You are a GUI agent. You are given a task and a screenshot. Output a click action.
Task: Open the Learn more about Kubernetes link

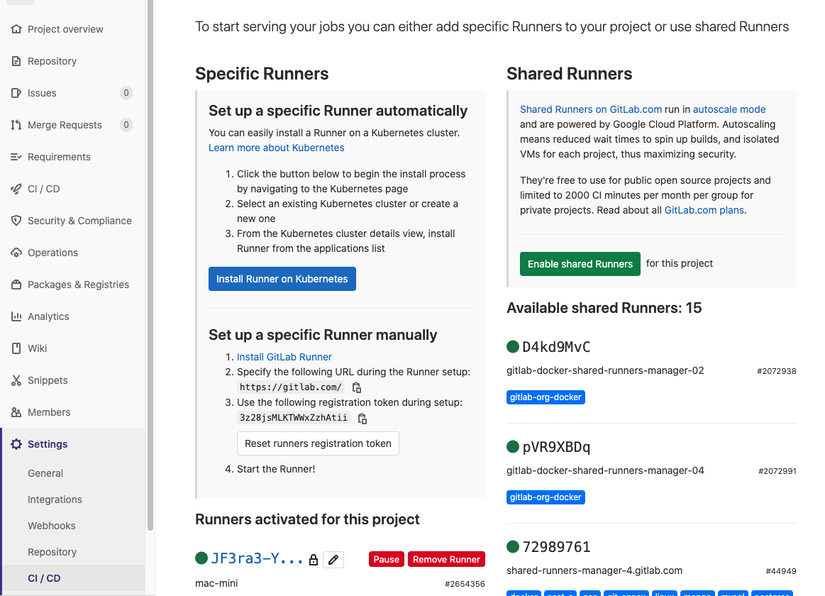[x=276, y=148]
